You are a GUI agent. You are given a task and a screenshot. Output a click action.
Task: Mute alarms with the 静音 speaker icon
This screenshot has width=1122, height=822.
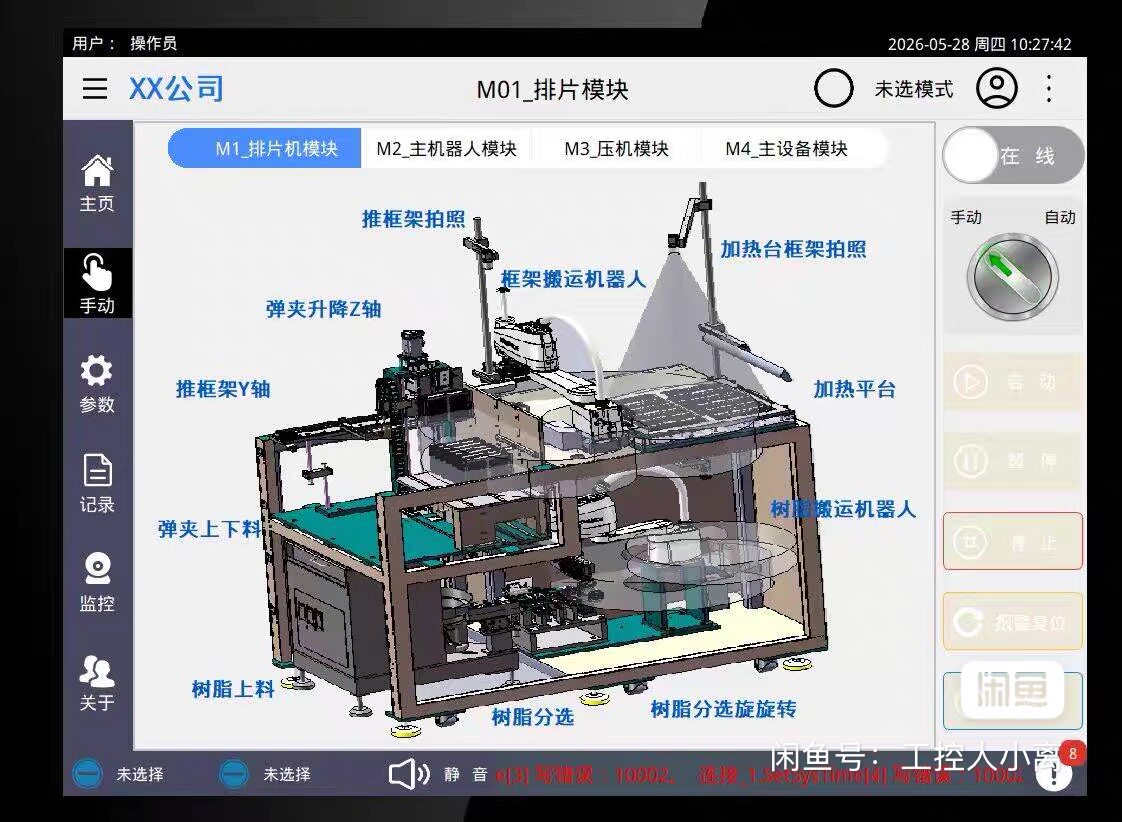[409, 773]
